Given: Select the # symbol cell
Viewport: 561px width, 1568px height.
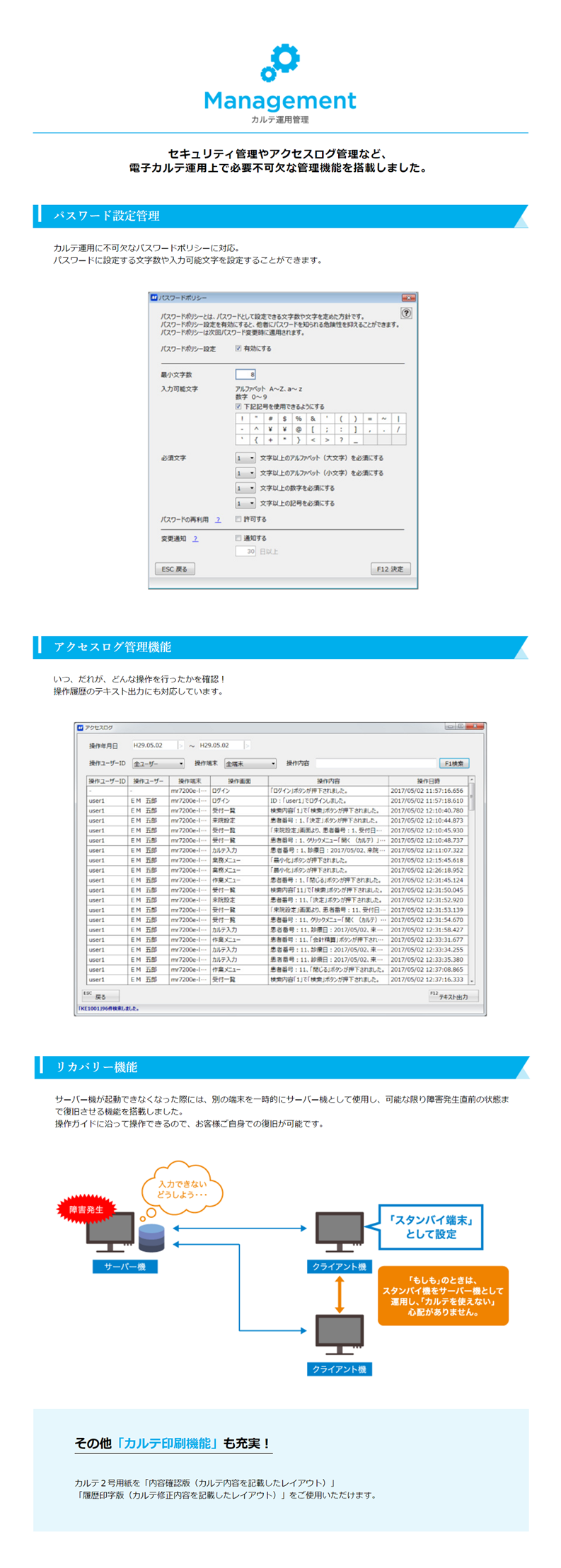Looking at the screenshot, I should tap(270, 419).
